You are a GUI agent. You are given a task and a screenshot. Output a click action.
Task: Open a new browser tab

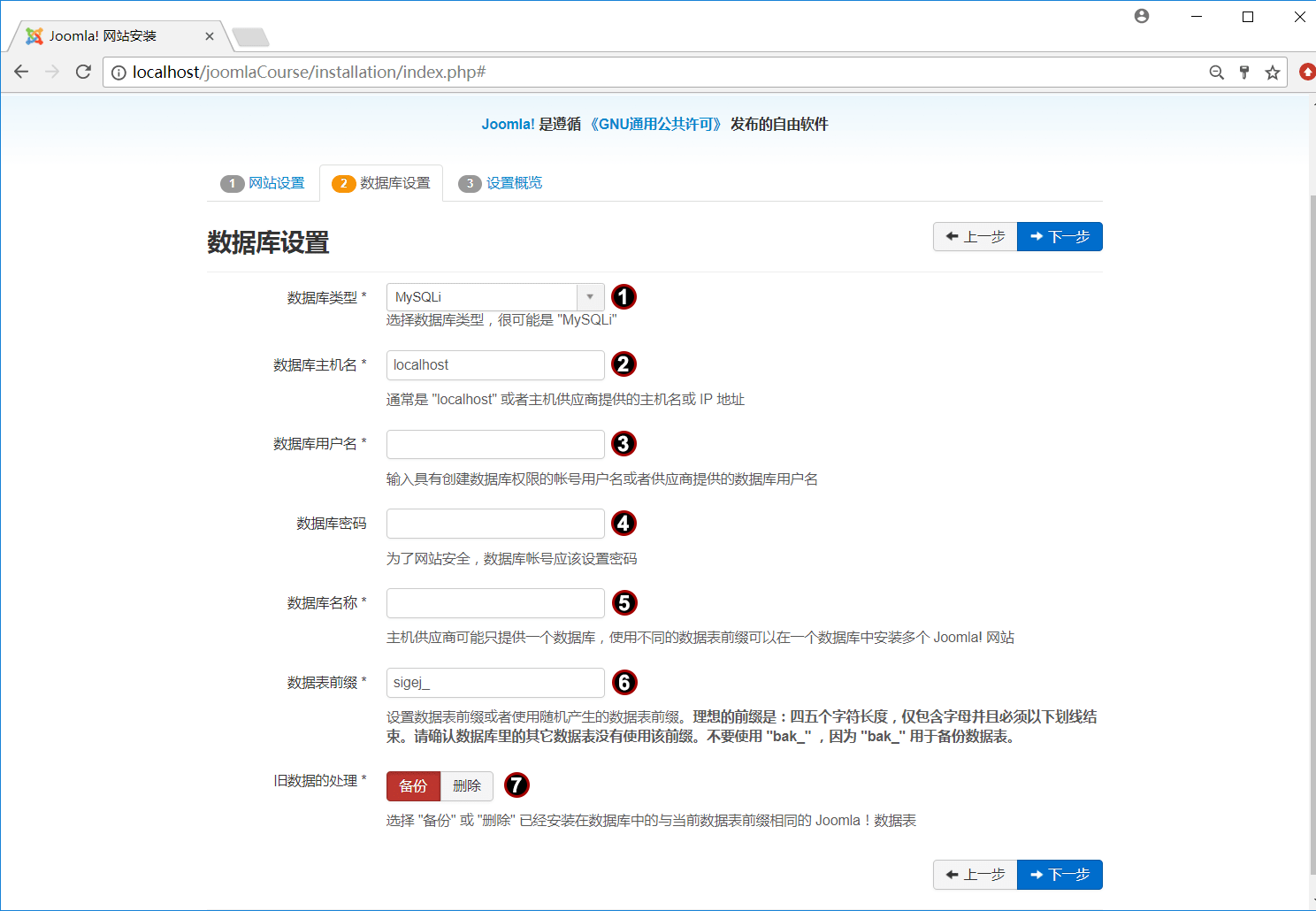[250, 37]
